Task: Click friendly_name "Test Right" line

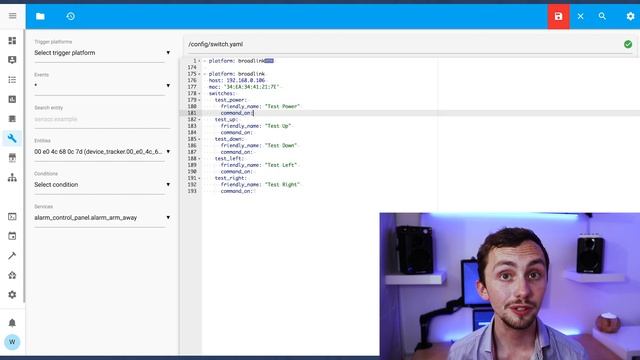Action: pyautogui.click(x=260, y=184)
